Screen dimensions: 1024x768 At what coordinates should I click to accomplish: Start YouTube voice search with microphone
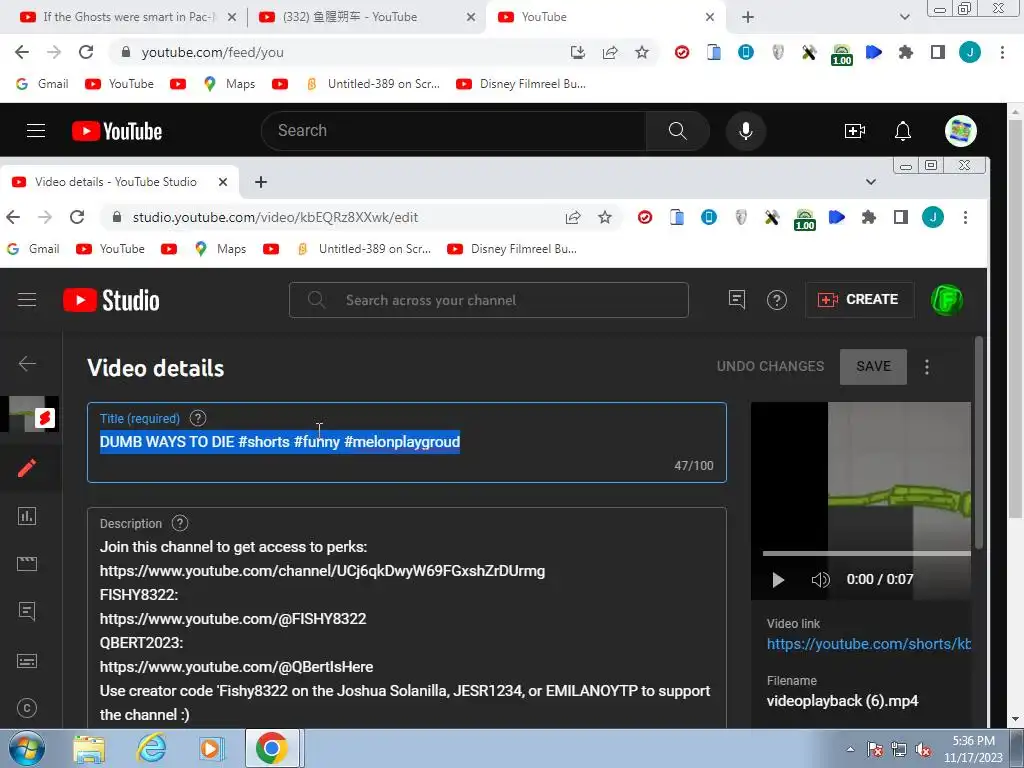click(x=745, y=131)
